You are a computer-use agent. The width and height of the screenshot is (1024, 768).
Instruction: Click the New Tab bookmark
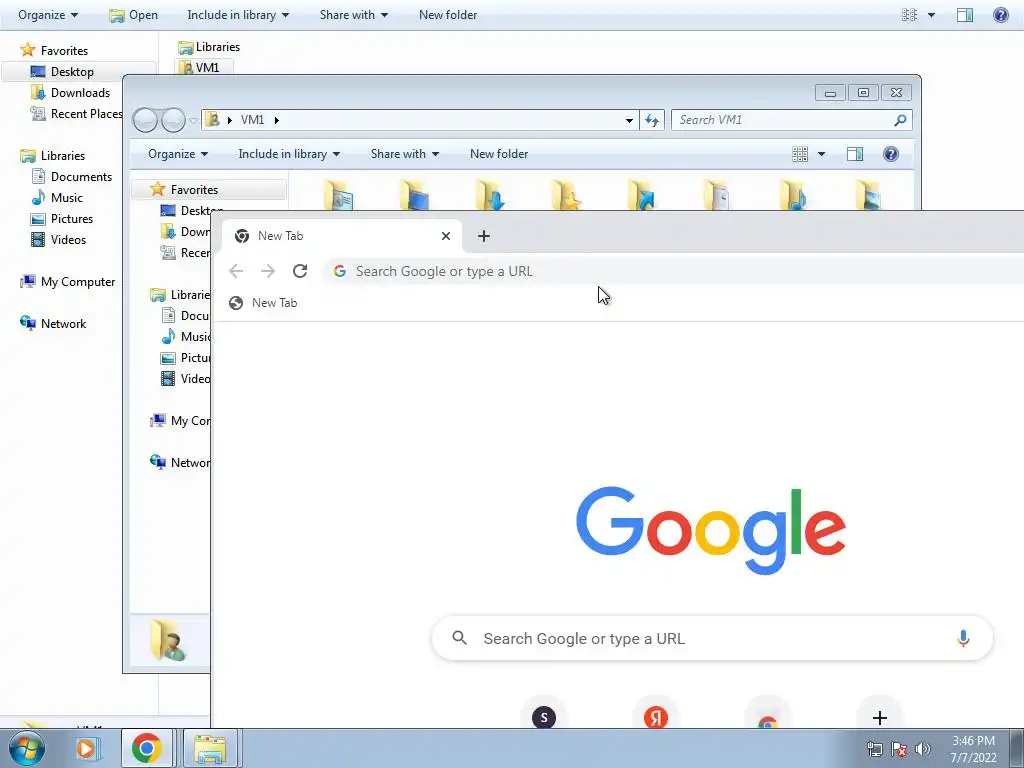click(263, 302)
